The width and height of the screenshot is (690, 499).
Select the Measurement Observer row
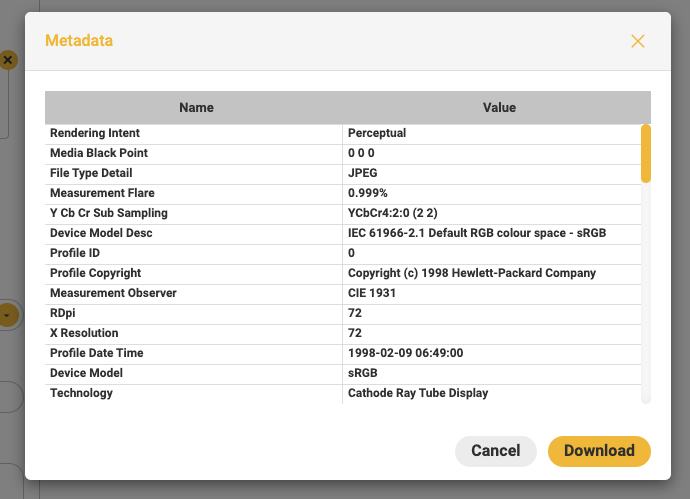[343, 293]
